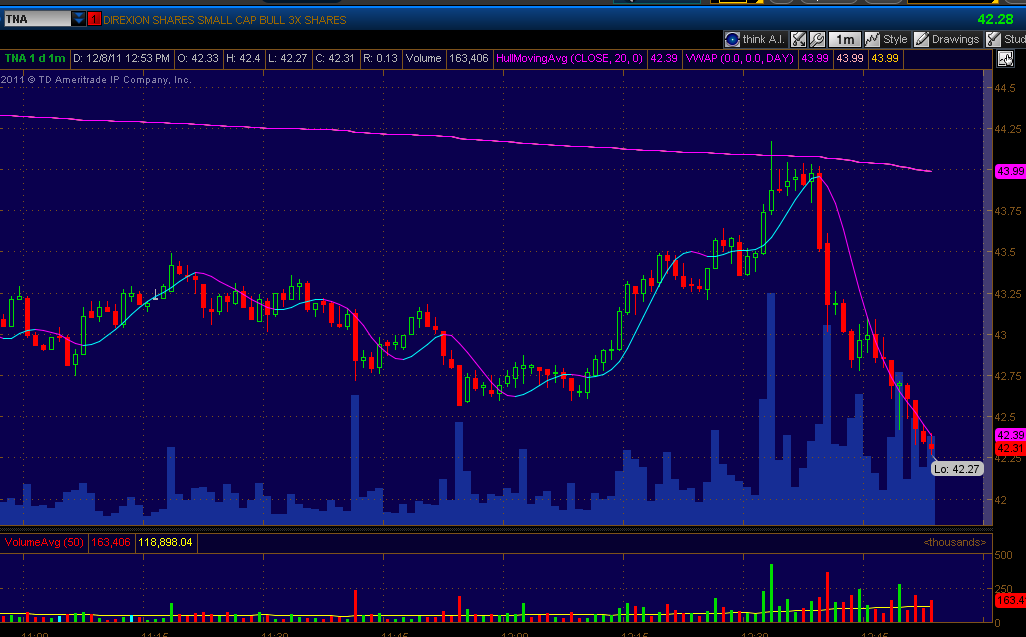
Task: Click the chart pointer mode icon
Action: point(1005,60)
